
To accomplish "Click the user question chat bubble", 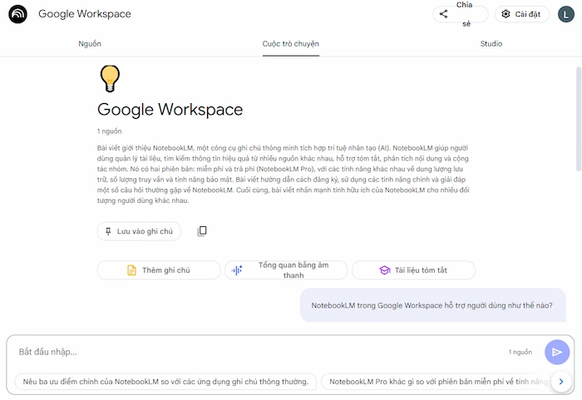I will tap(433, 305).
